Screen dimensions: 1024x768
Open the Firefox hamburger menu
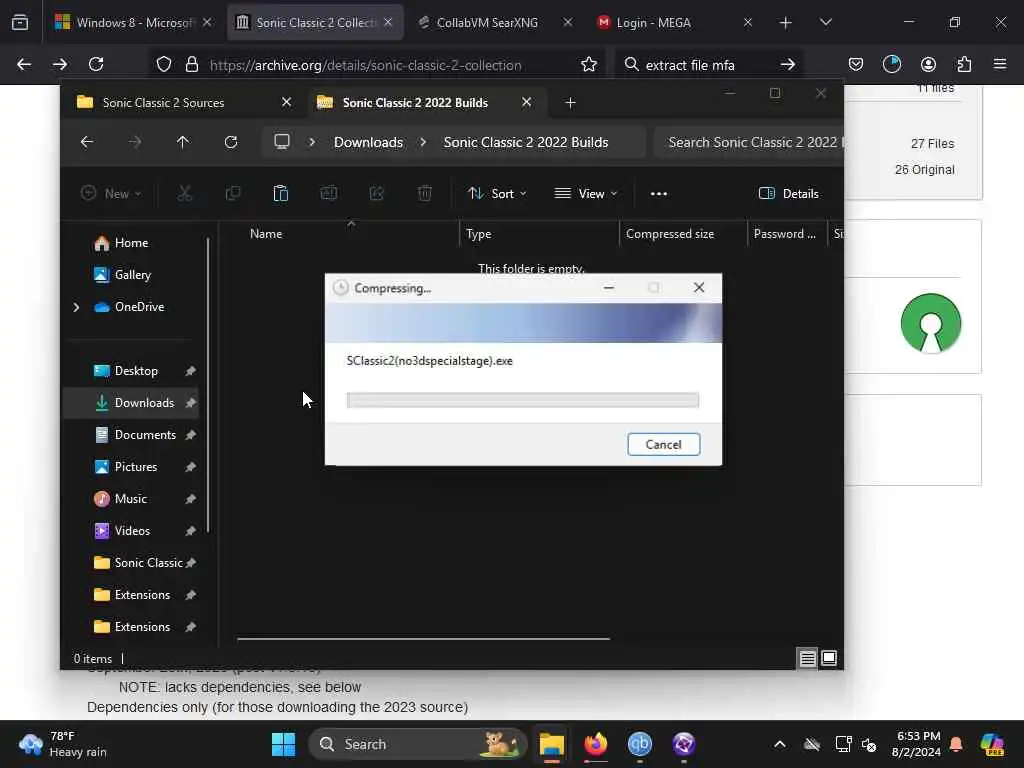pyautogui.click(x=1000, y=64)
